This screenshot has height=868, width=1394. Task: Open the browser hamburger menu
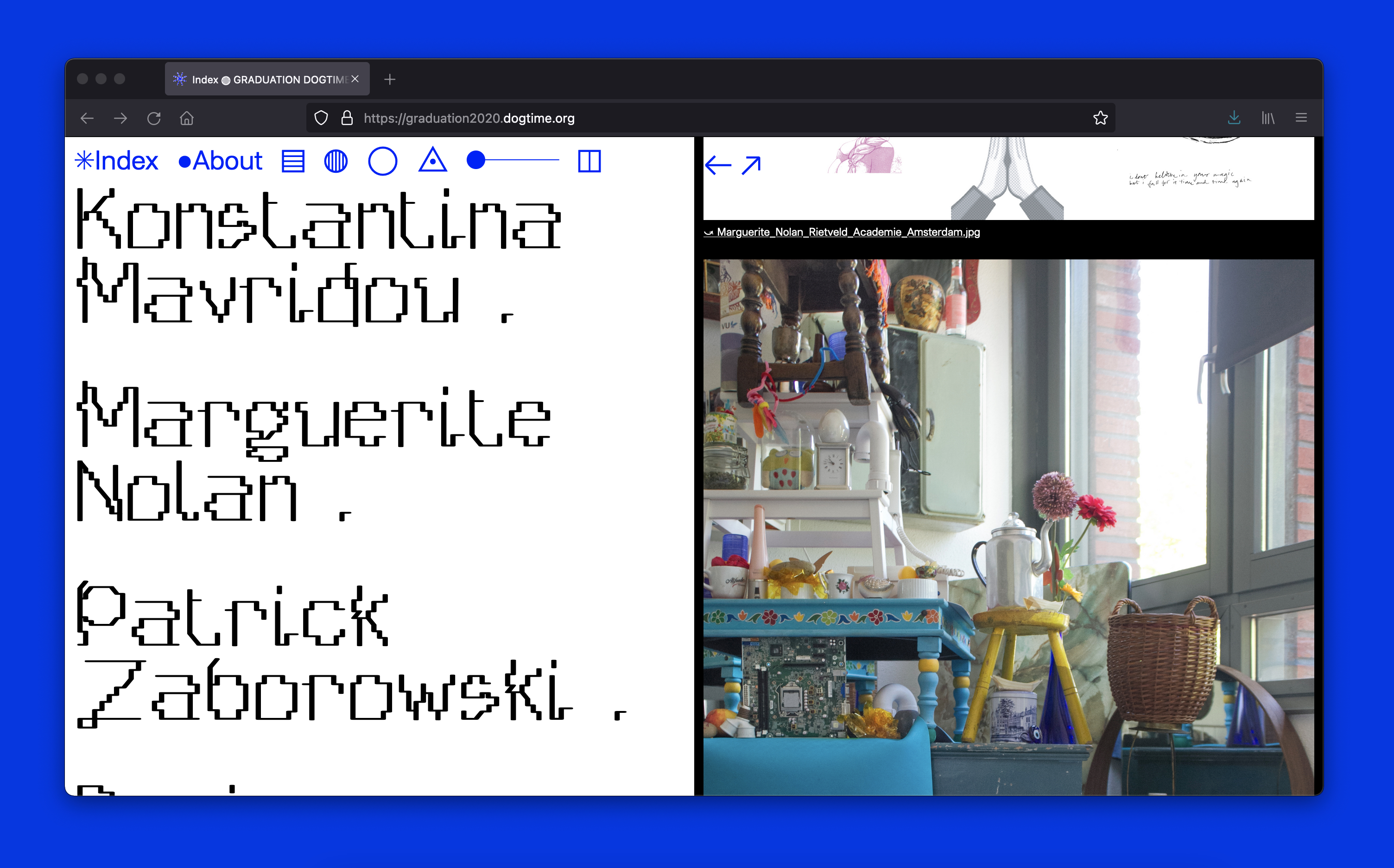(1301, 118)
